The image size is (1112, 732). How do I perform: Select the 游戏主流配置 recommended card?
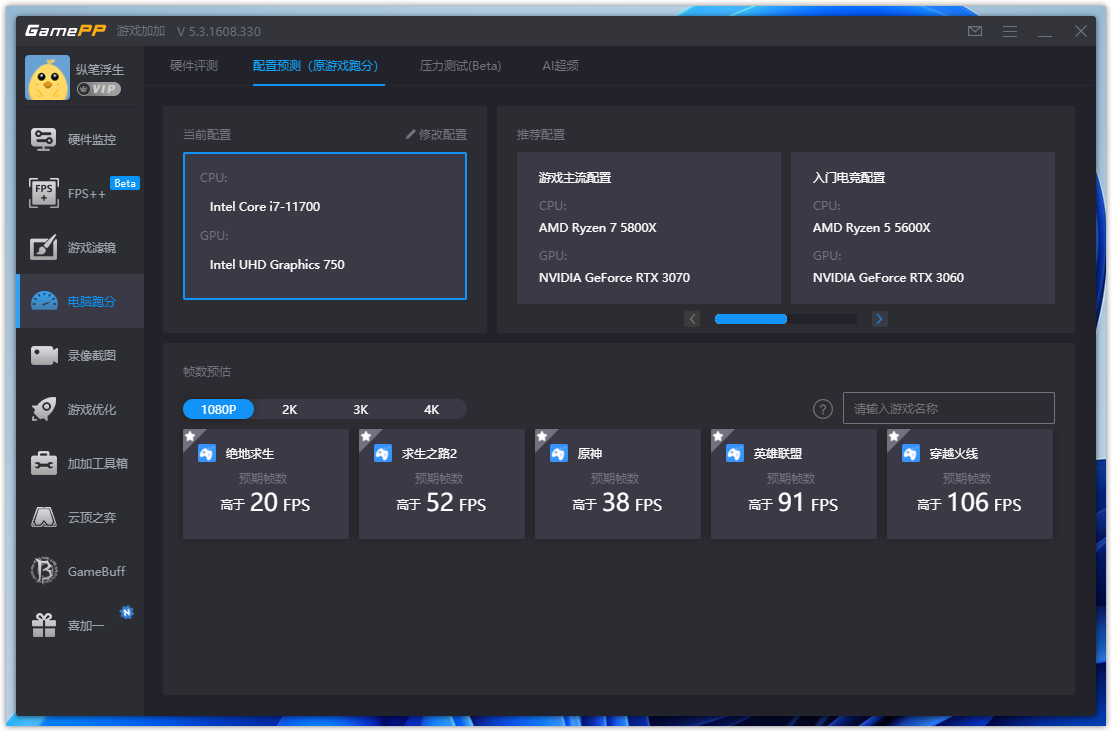(649, 228)
